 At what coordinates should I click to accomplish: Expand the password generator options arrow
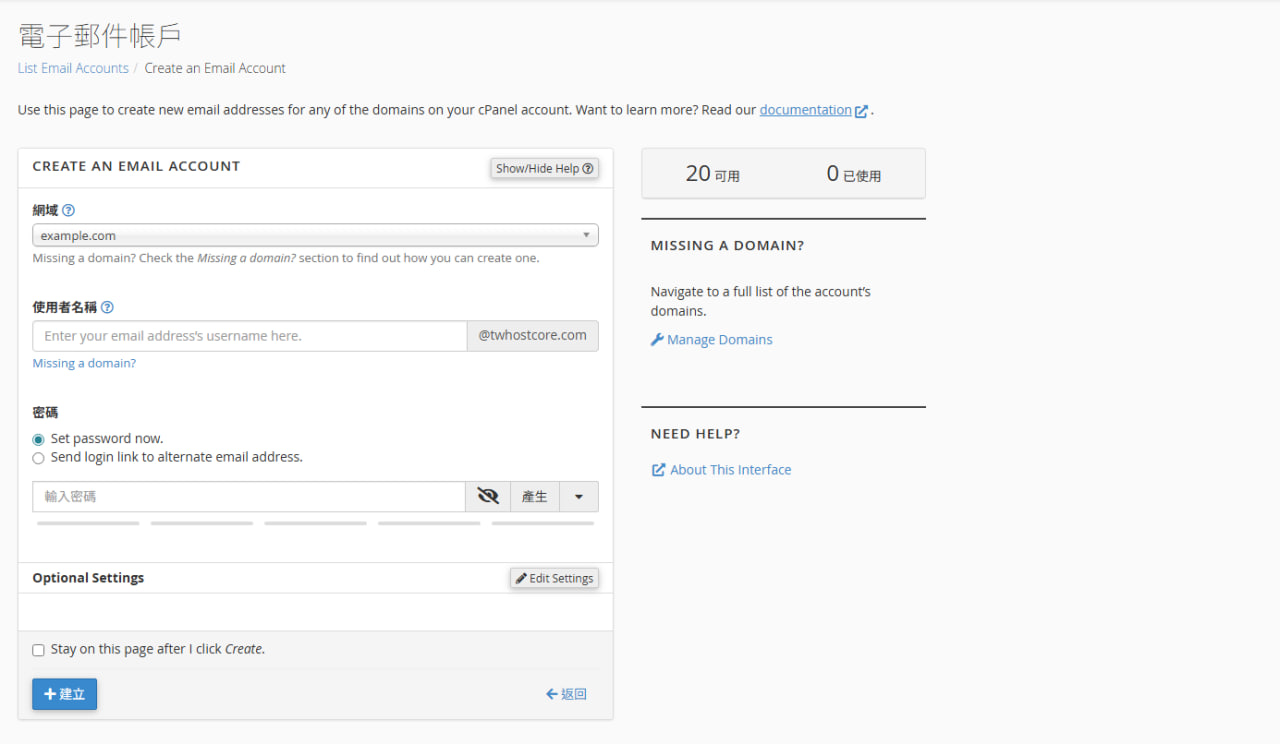click(x=578, y=497)
